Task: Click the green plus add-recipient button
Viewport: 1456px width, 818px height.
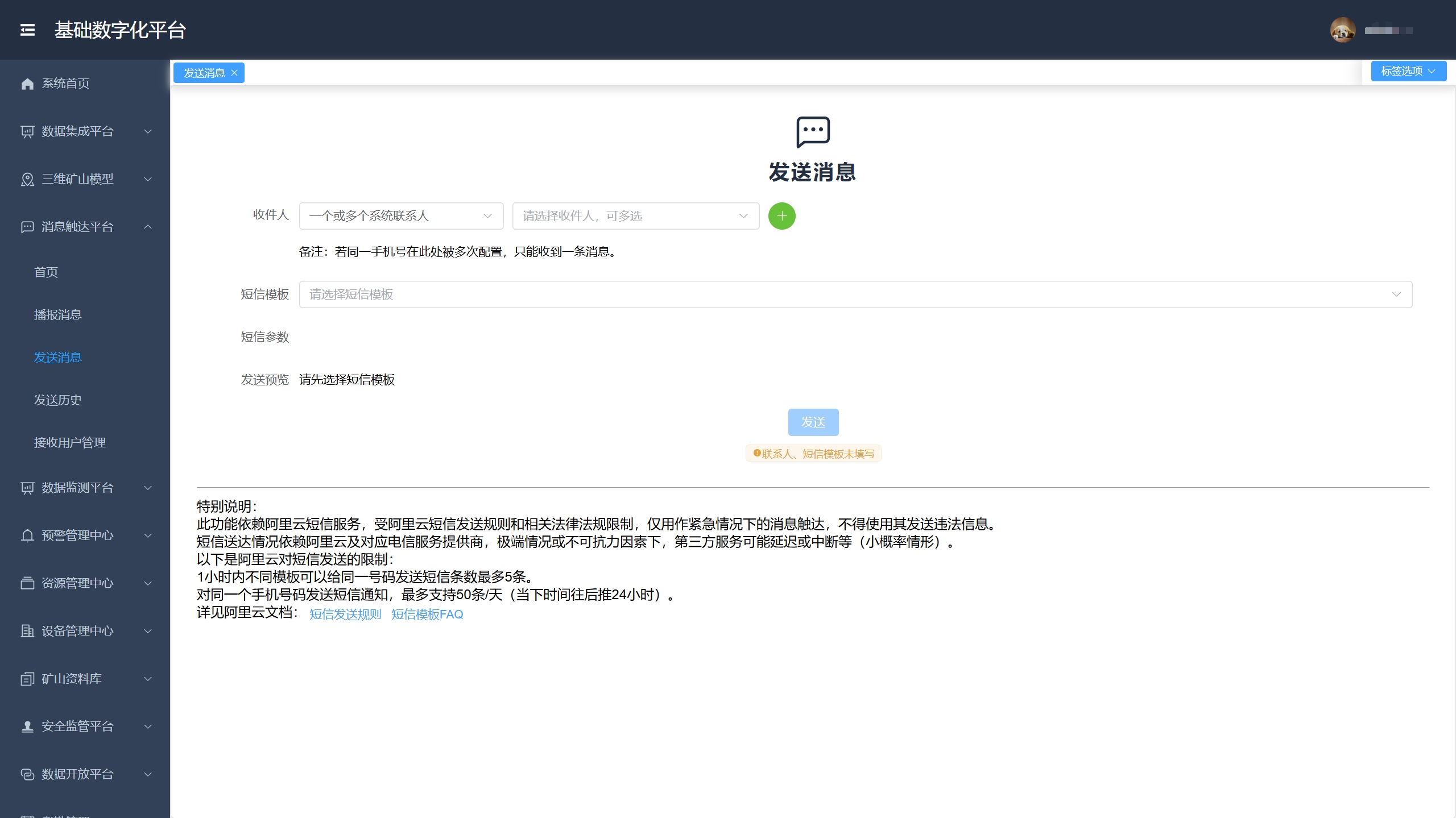Action: click(782, 216)
